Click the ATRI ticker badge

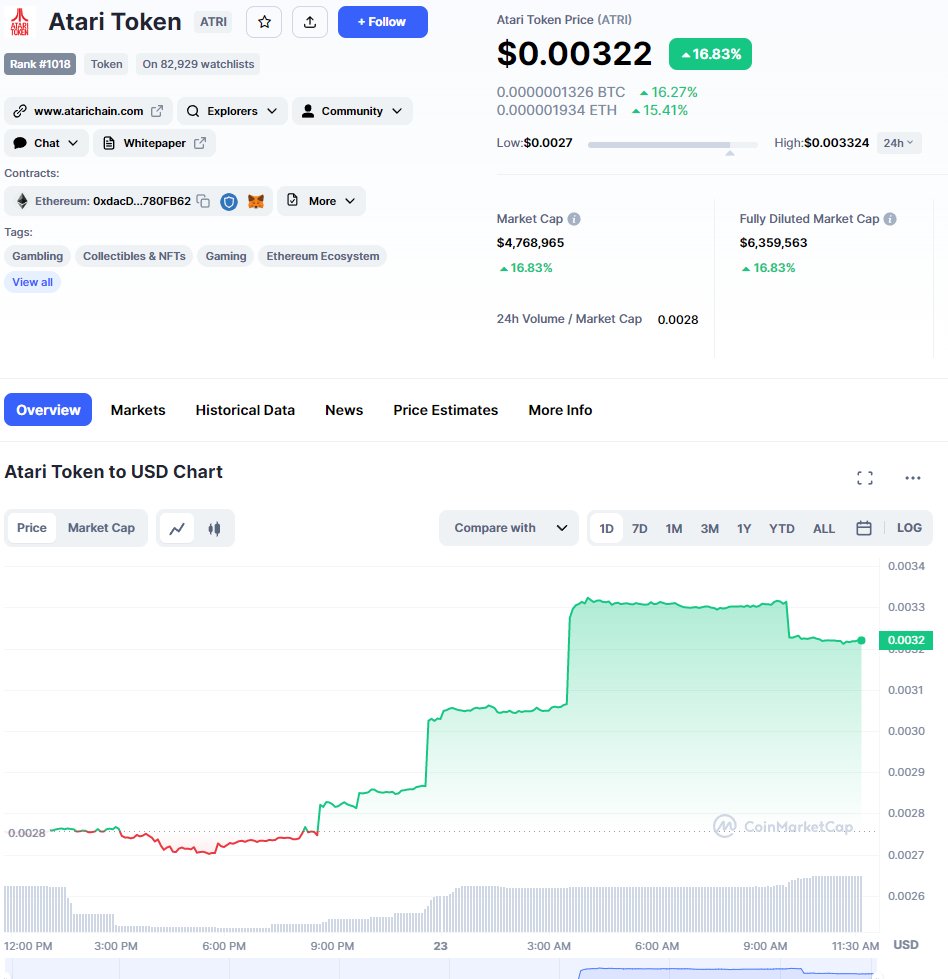tap(213, 22)
